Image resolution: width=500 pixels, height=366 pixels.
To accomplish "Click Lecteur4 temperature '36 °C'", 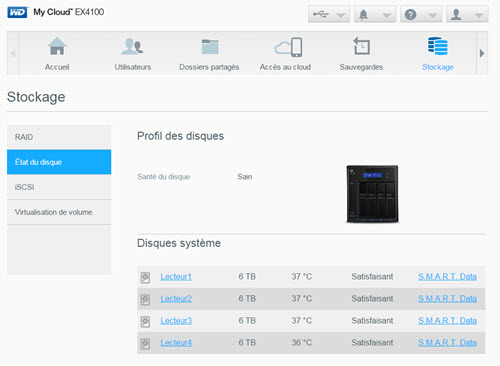I will pos(302,343).
